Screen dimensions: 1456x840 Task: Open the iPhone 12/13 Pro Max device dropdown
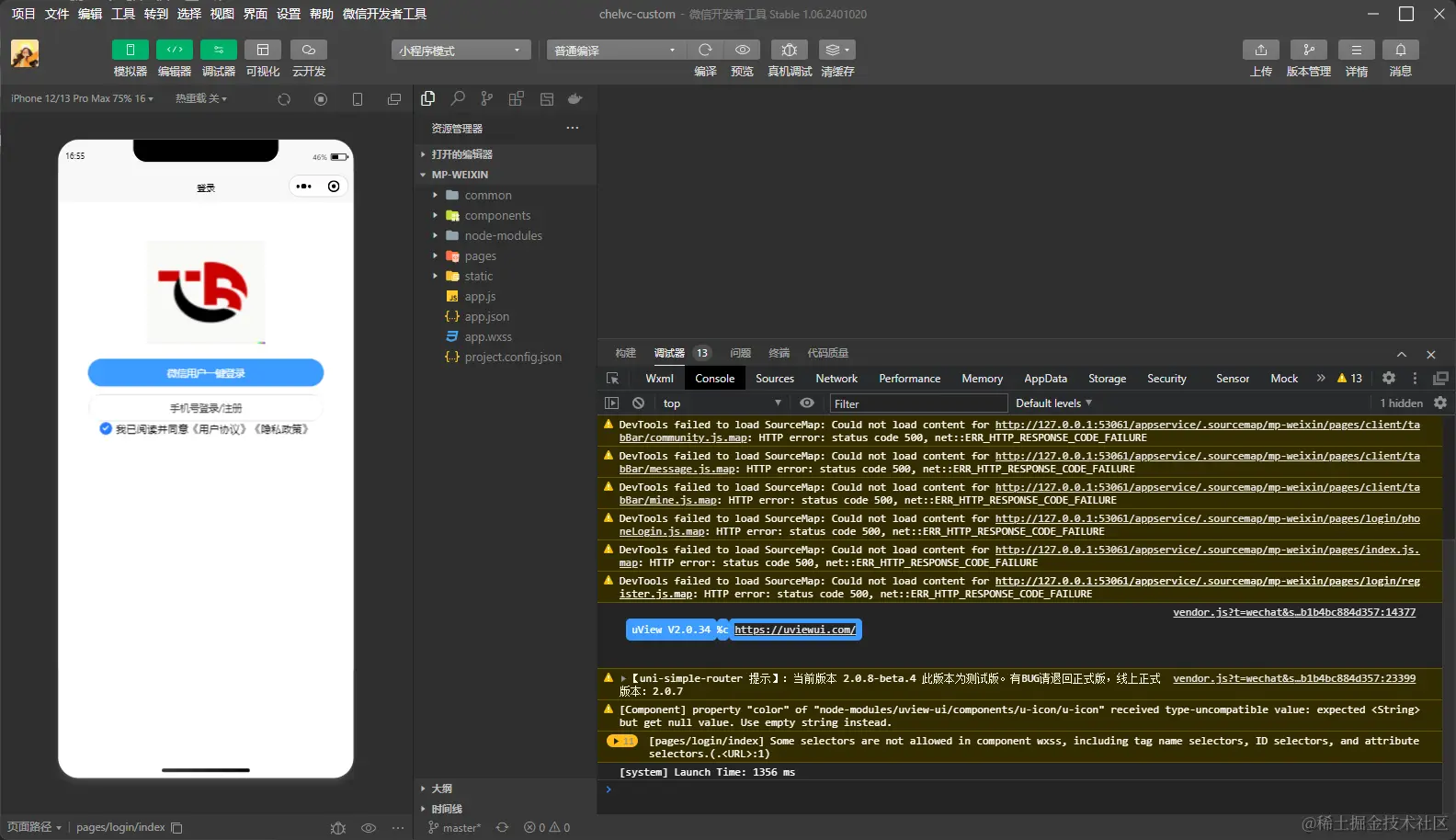(x=82, y=98)
